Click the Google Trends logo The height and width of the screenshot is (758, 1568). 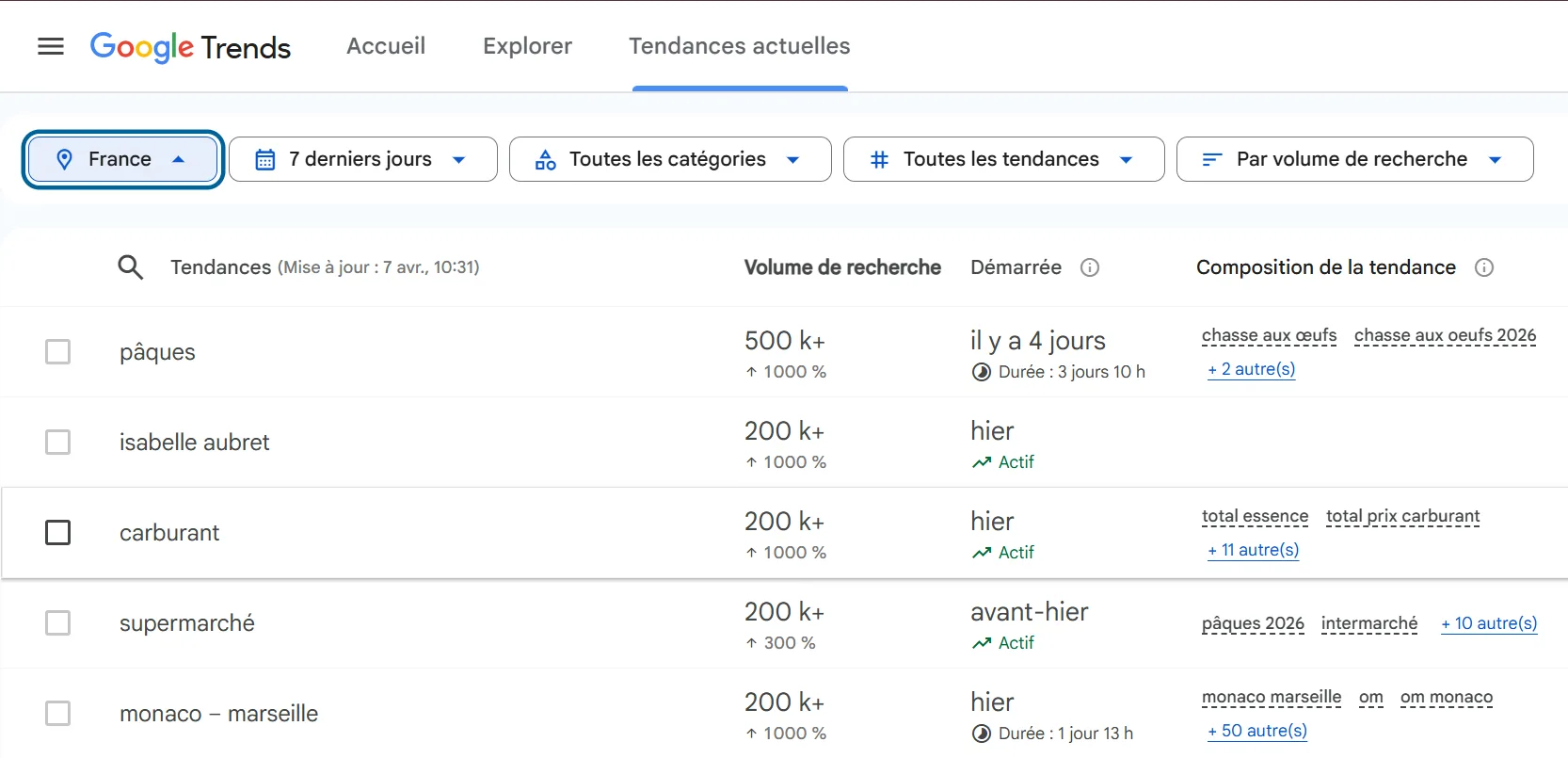click(190, 46)
